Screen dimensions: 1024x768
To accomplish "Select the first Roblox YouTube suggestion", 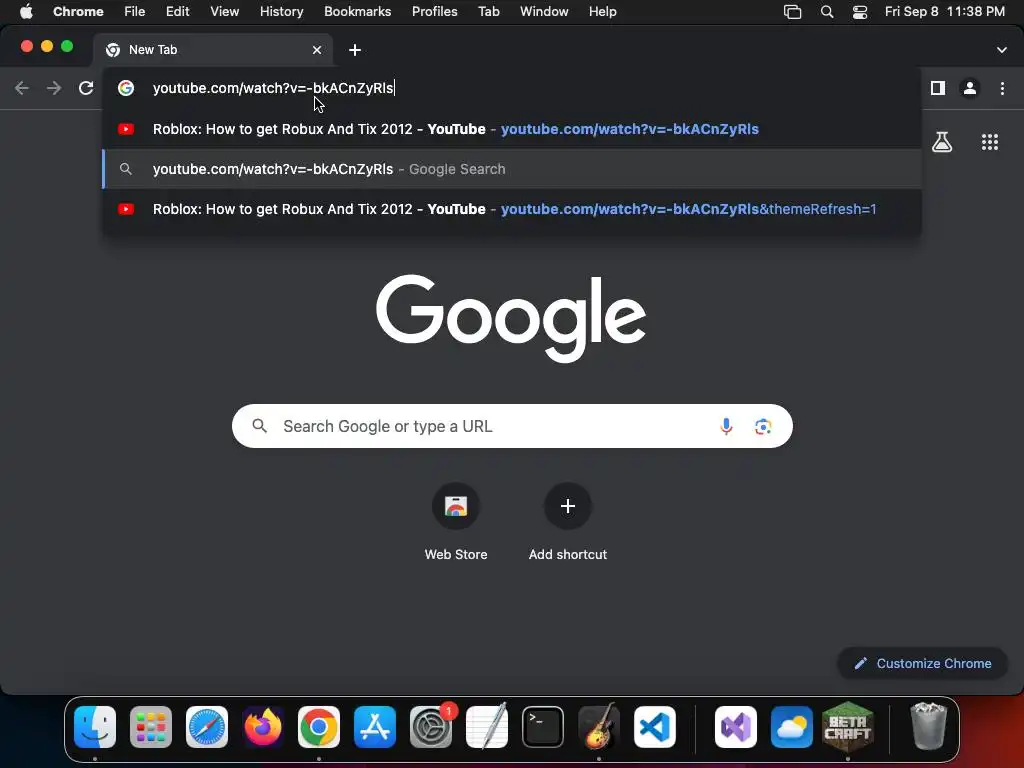I will [x=512, y=129].
